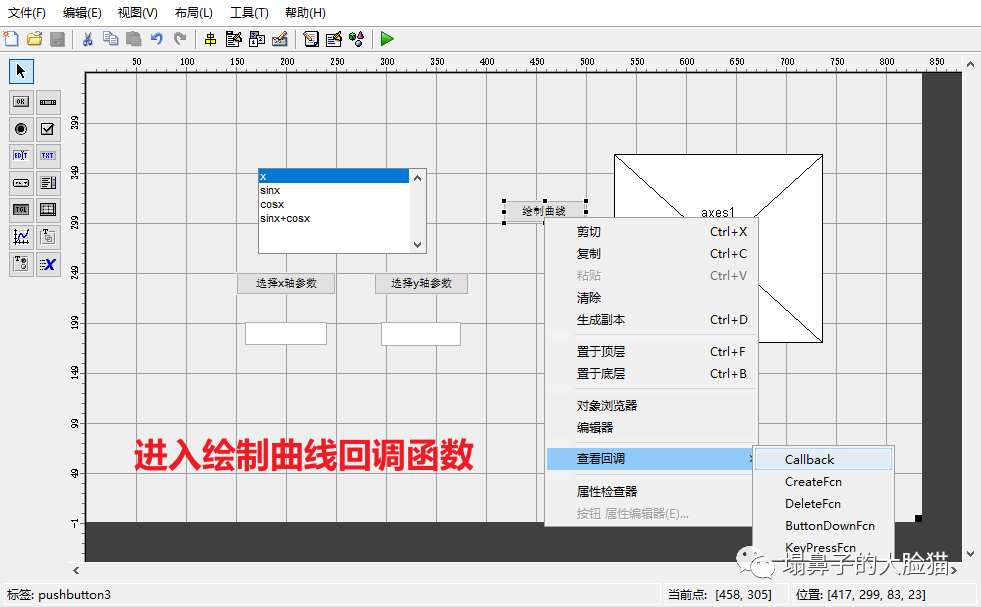Open the Property Inspector toolbar icon

pyautogui.click(x=333, y=39)
